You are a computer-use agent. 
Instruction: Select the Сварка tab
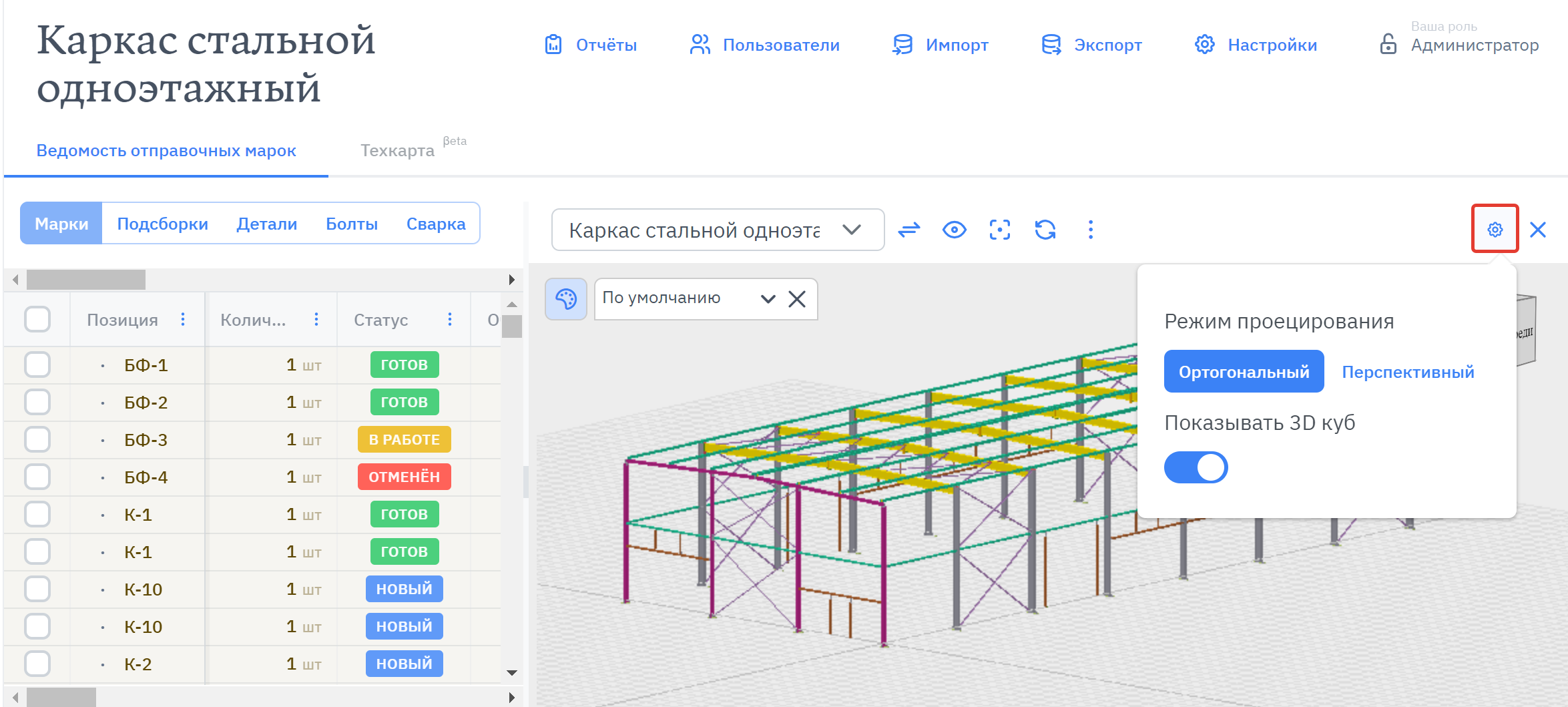point(436,224)
